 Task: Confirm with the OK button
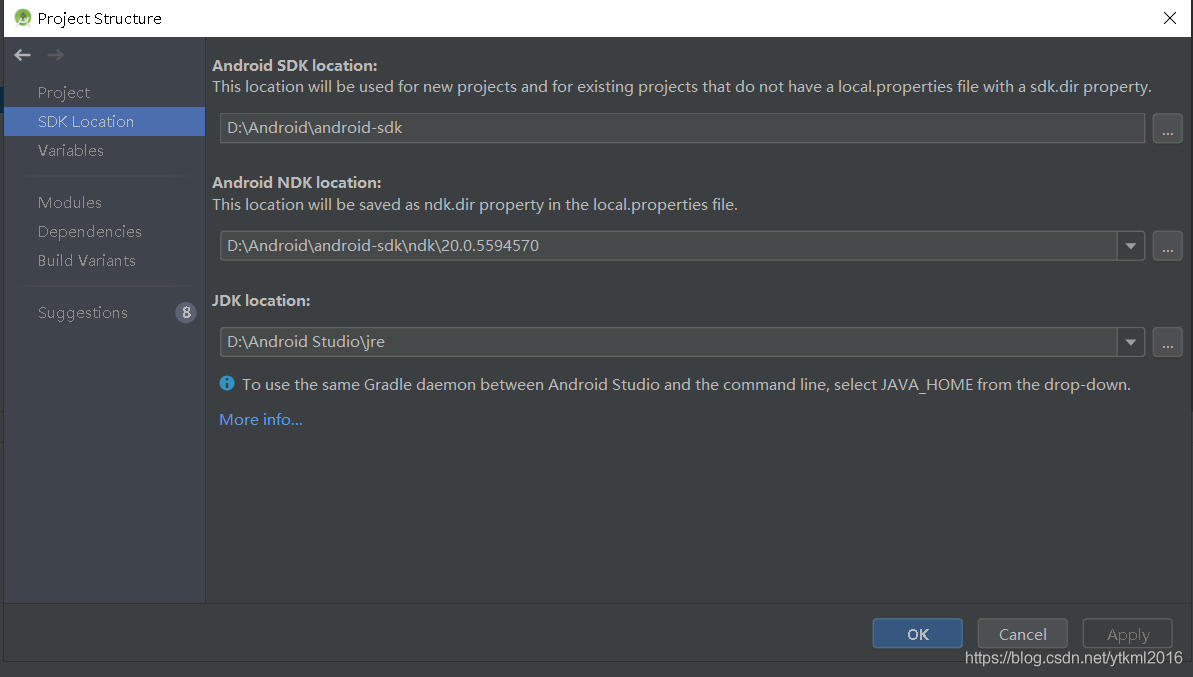(x=918, y=634)
